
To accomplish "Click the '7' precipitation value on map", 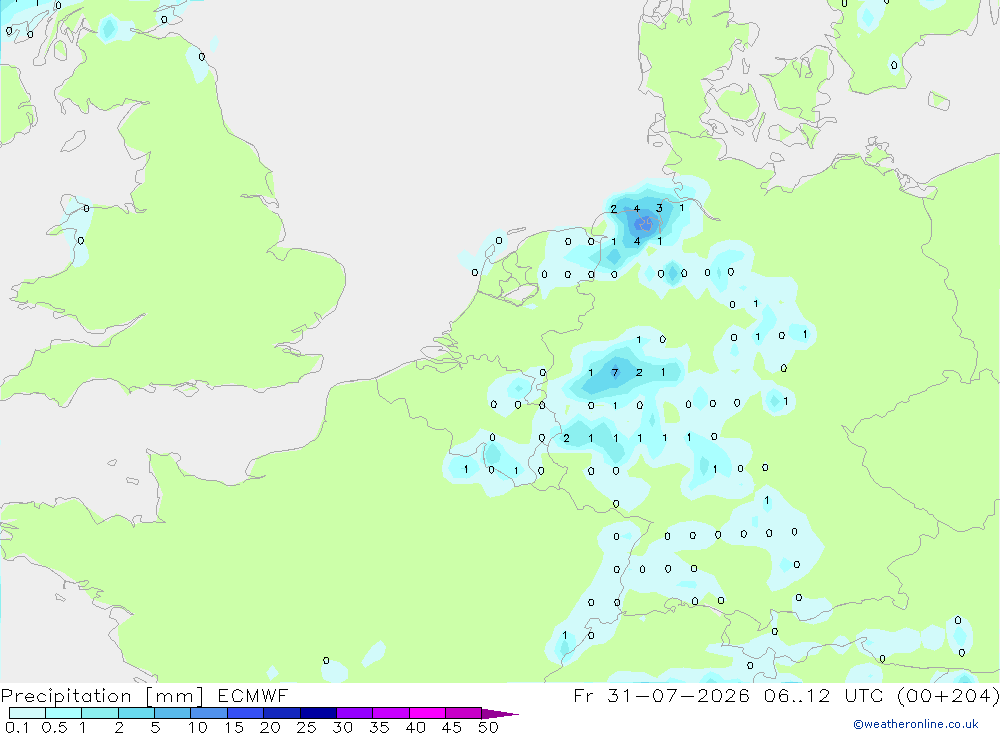I will coord(615,373).
